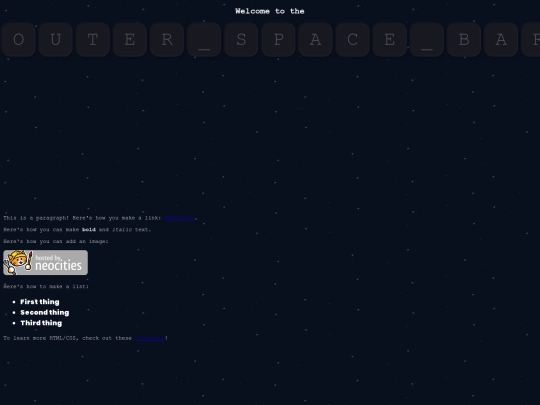Click the O letter tile

19,40
